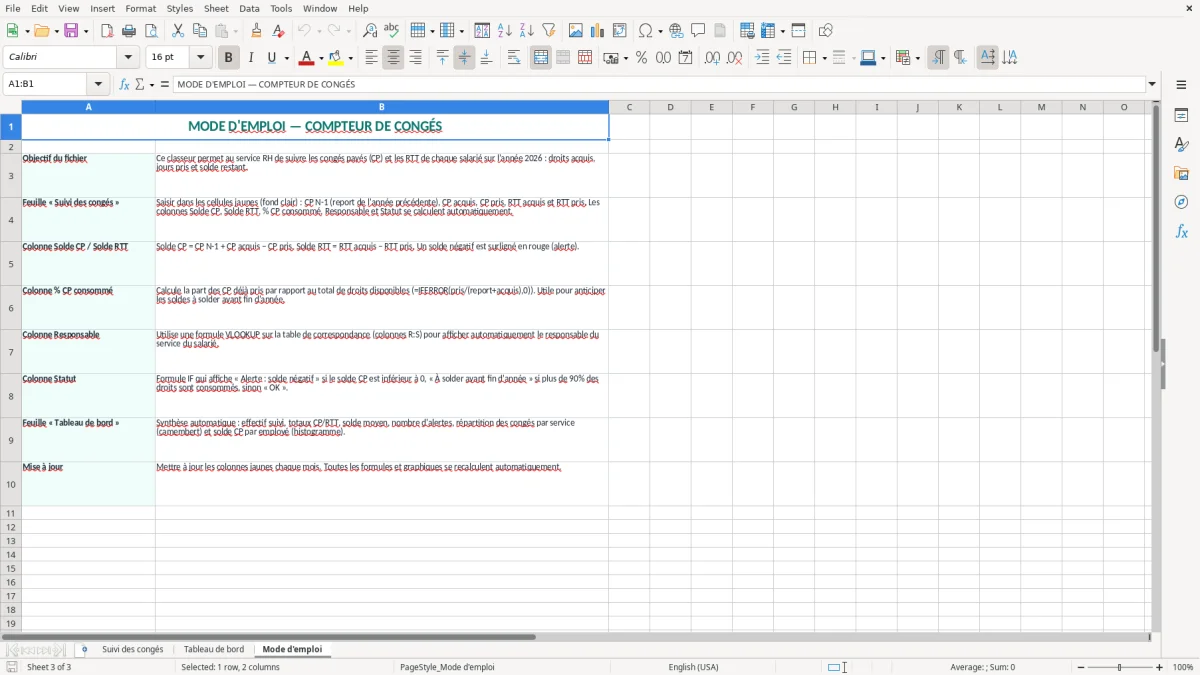Click the Print icon
Screen dimensions: 1200x675
(129, 31)
